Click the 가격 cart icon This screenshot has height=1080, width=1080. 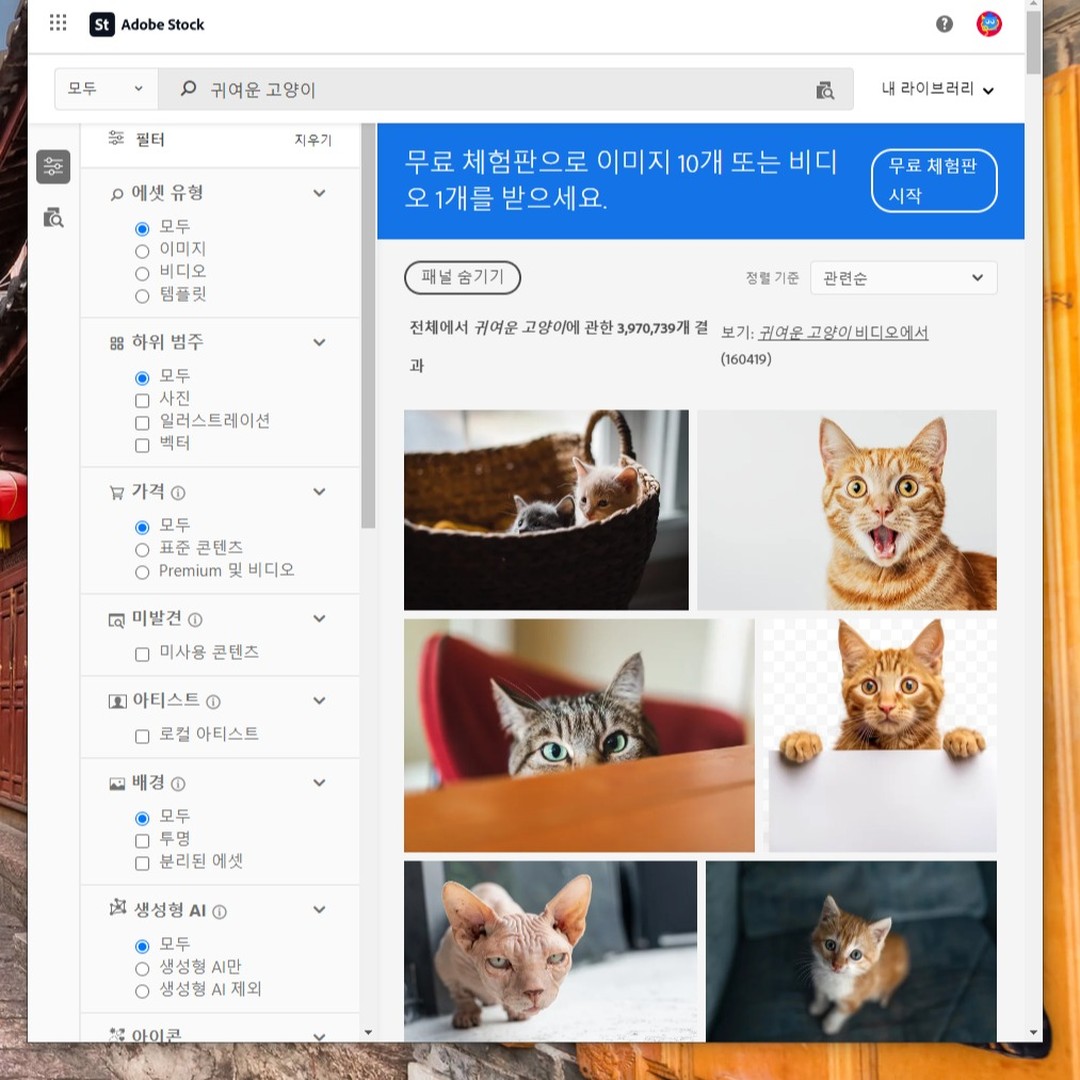pyautogui.click(x=117, y=492)
